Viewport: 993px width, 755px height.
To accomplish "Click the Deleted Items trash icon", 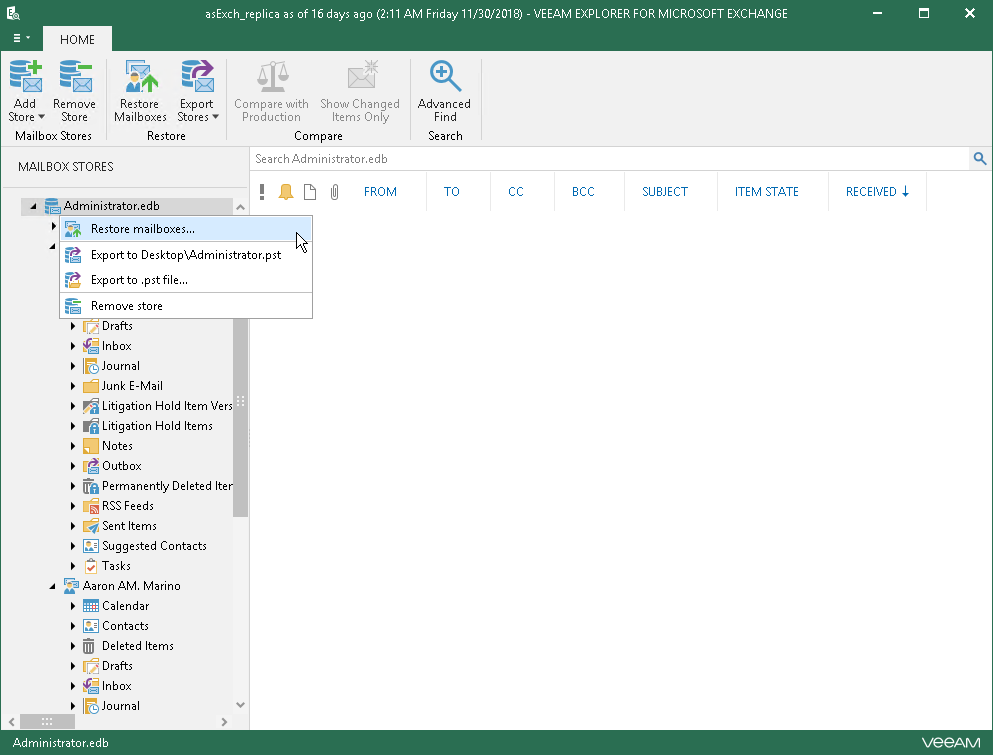I will [89, 646].
